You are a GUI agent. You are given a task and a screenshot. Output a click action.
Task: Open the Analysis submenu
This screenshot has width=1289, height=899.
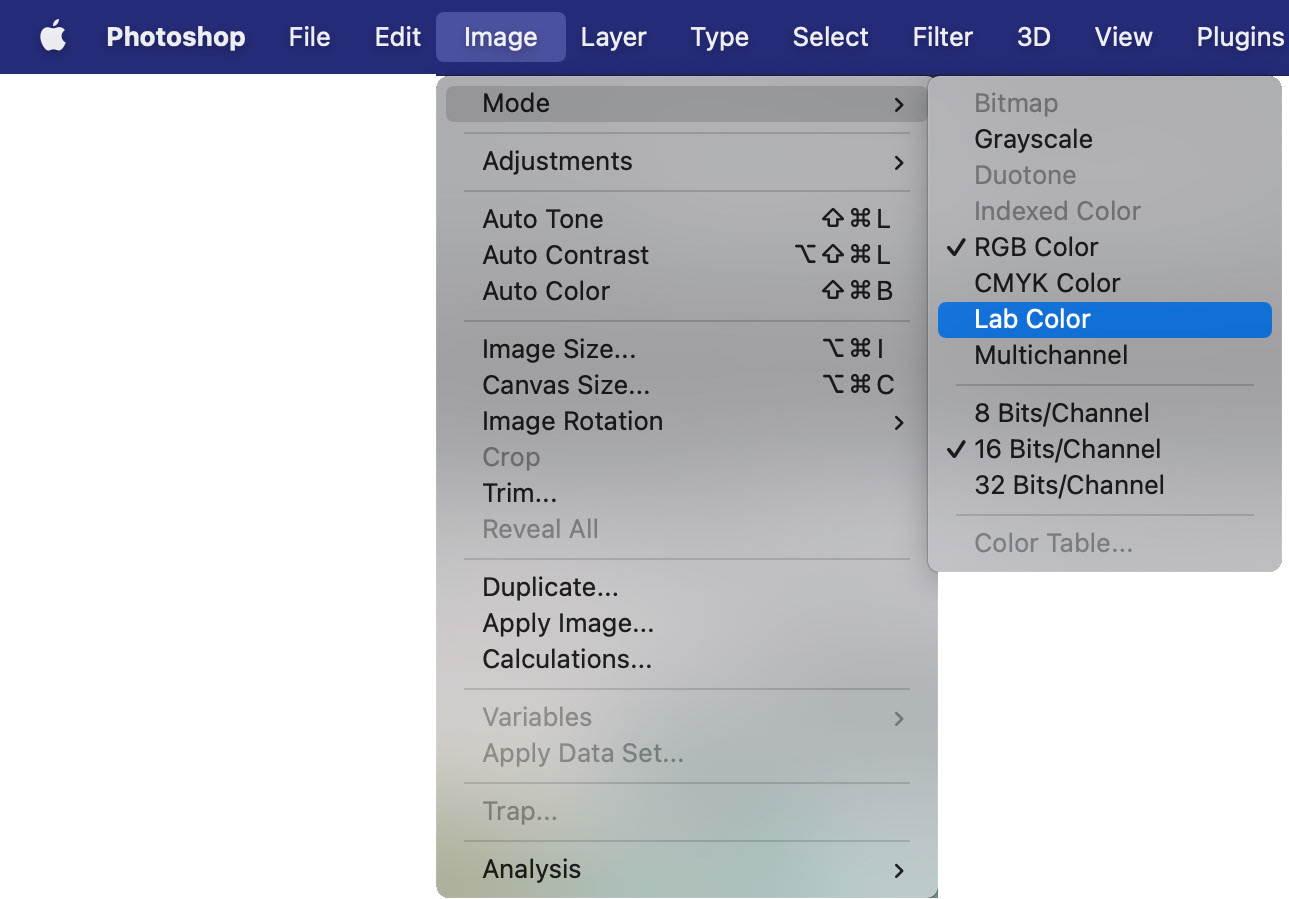(x=686, y=869)
